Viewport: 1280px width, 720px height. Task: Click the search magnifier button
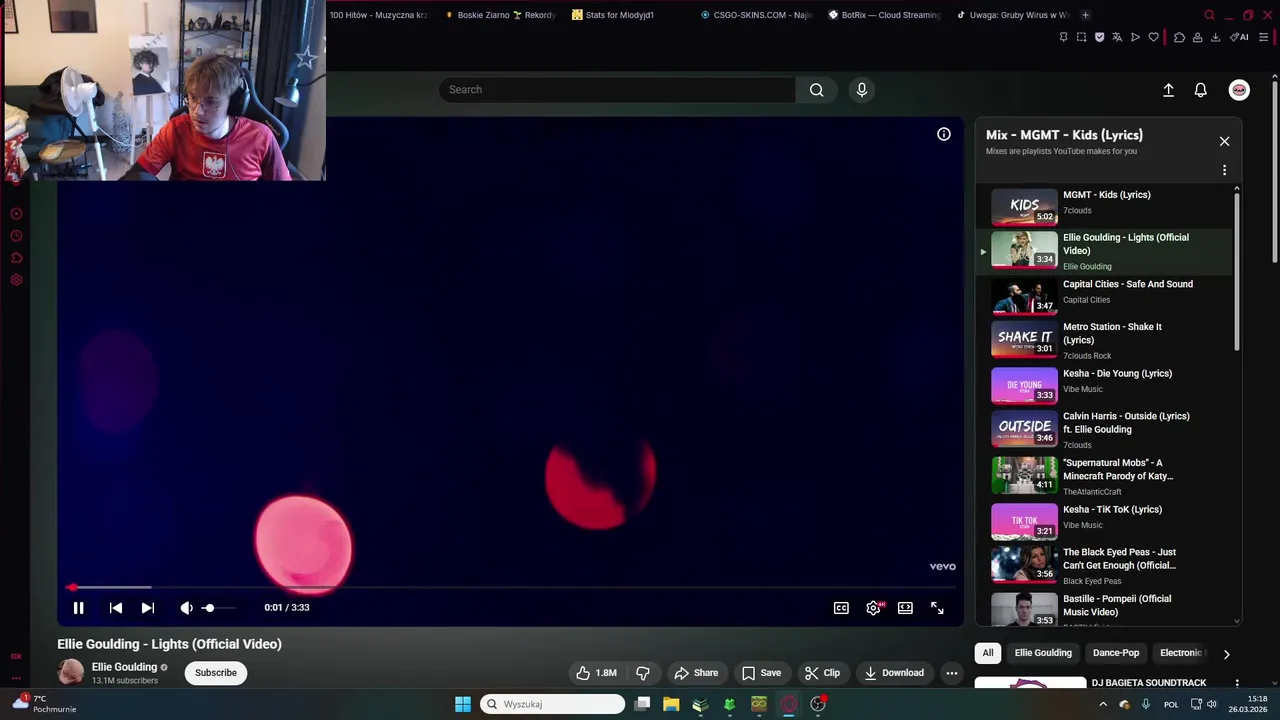pyautogui.click(x=817, y=90)
